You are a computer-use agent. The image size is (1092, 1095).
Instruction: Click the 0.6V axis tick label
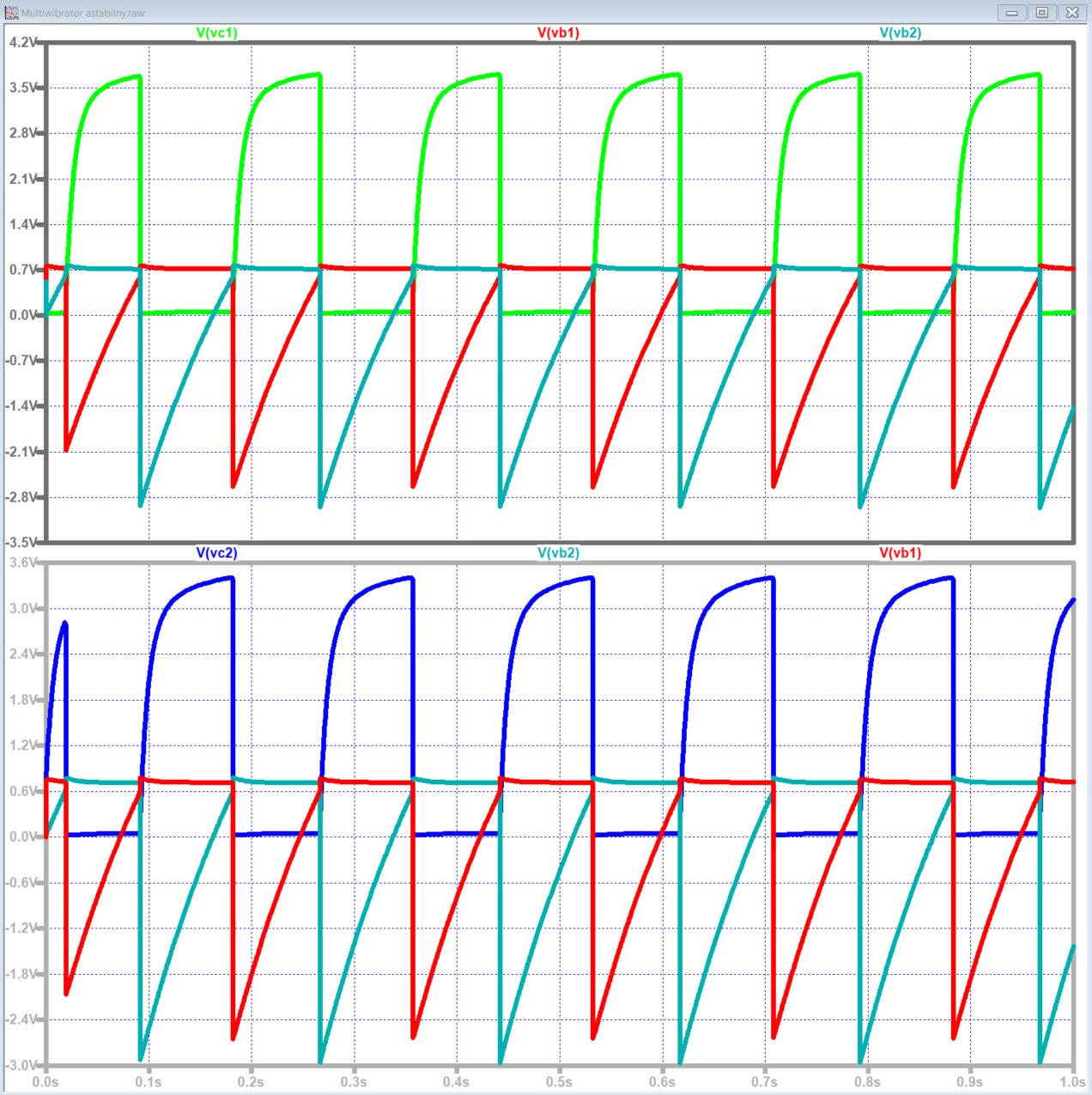[23, 791]
